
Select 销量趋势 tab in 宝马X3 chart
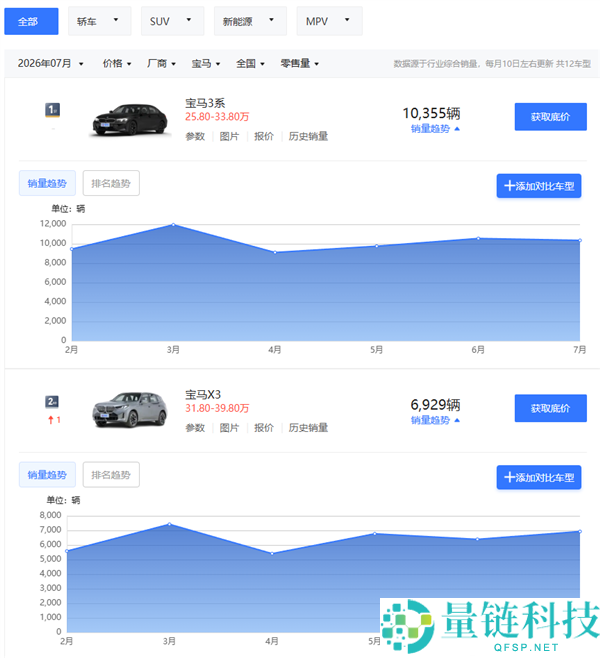(47, 475)
